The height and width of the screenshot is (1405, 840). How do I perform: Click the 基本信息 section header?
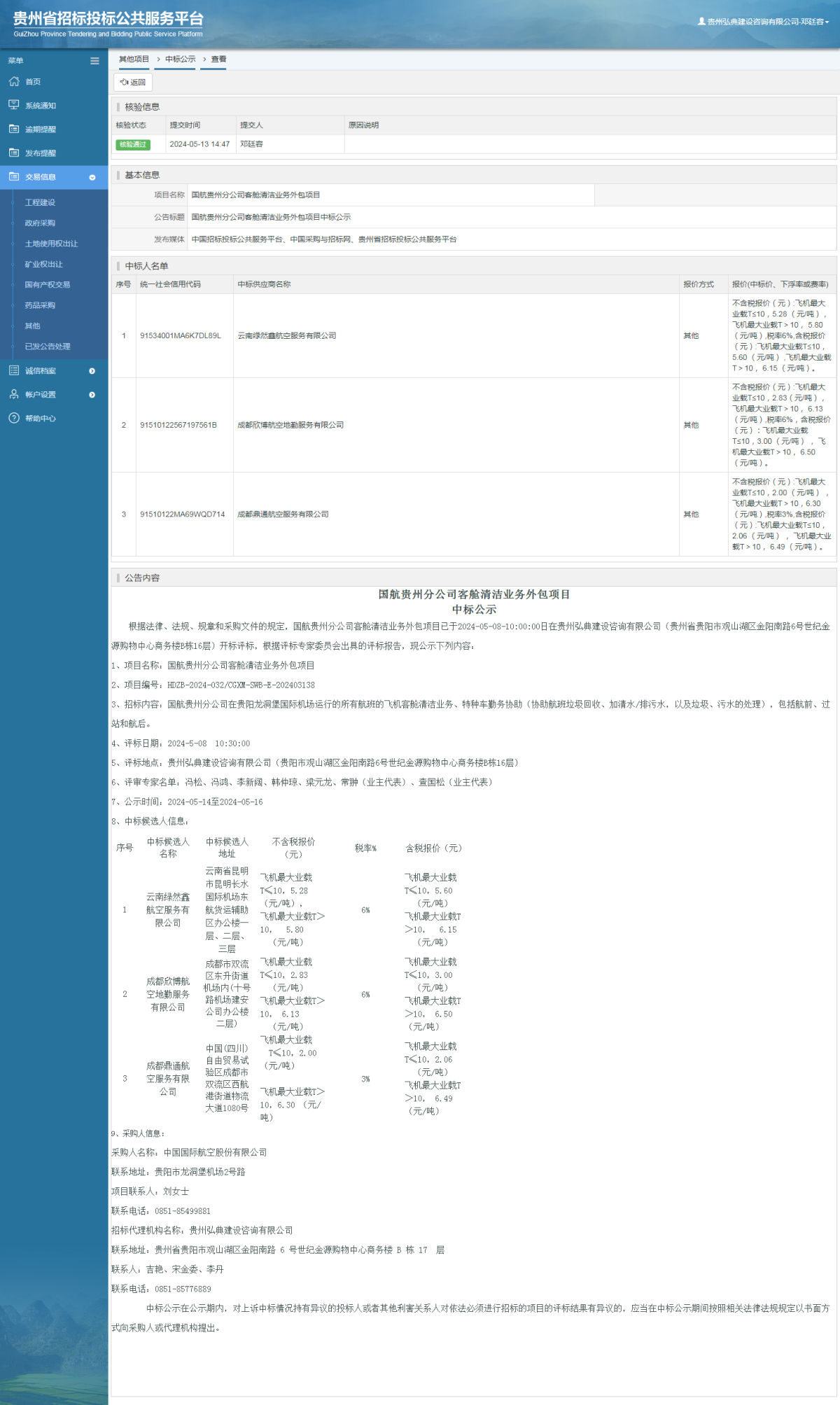pos(142,175)
